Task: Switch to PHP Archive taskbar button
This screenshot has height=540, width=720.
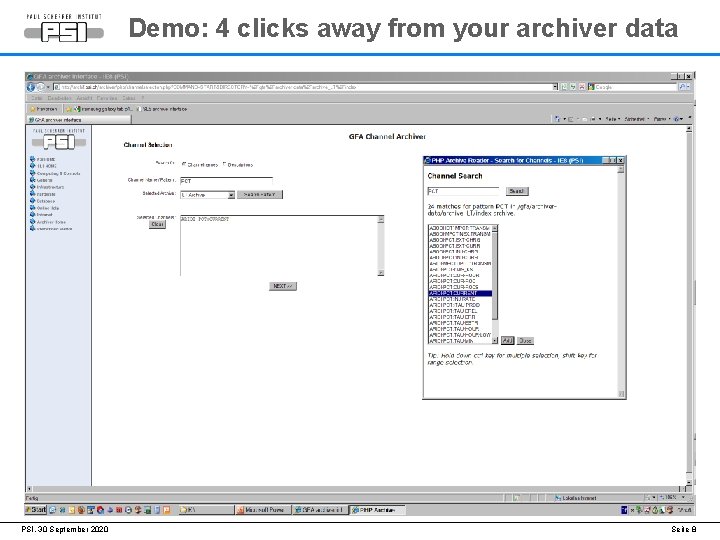Action: [377, 510]
